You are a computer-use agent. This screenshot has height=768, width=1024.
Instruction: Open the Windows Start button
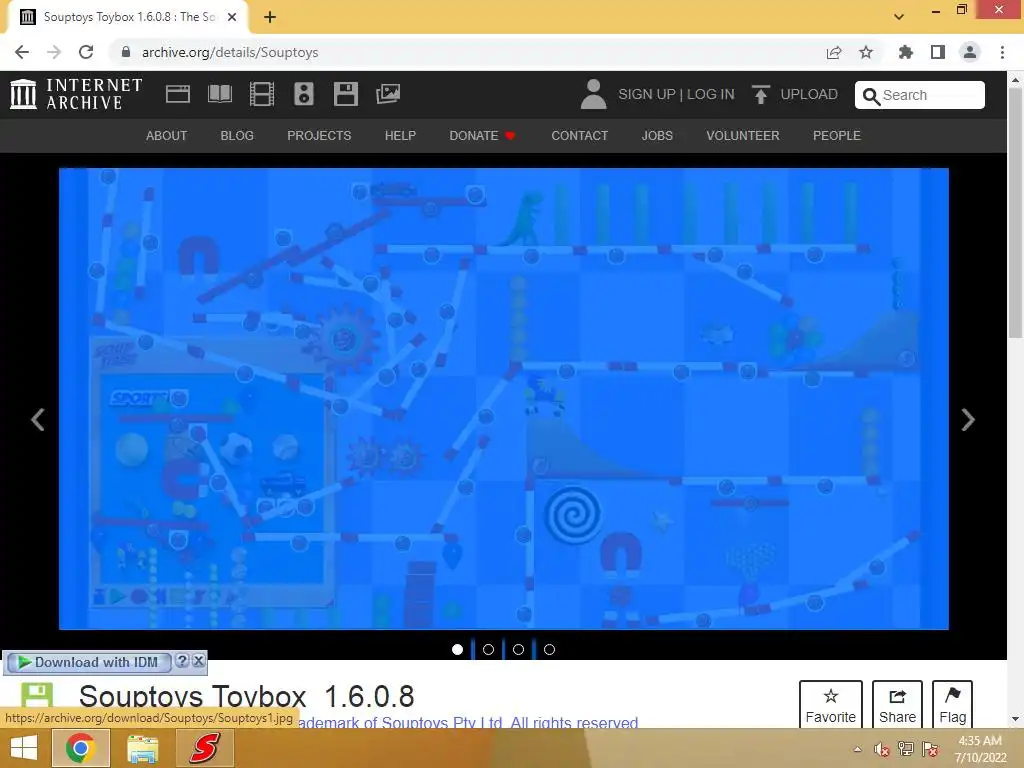[x=24, y=748]
